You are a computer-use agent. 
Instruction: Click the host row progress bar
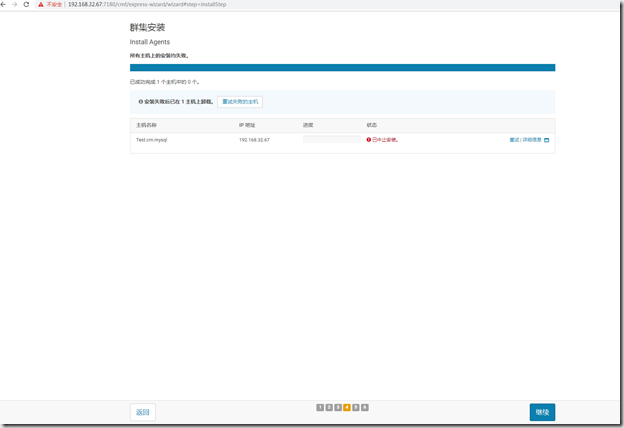coord(332,139)
